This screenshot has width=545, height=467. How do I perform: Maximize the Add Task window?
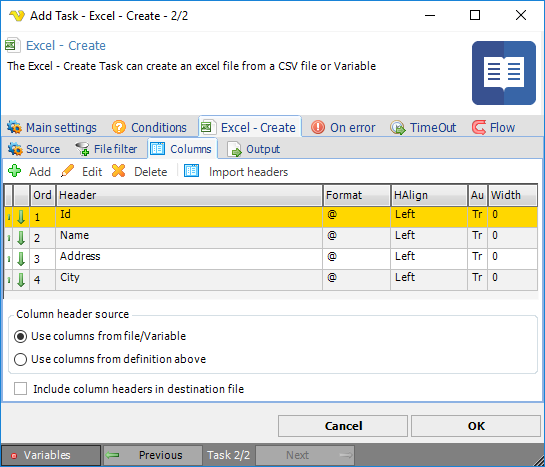(x=475, y=15)
